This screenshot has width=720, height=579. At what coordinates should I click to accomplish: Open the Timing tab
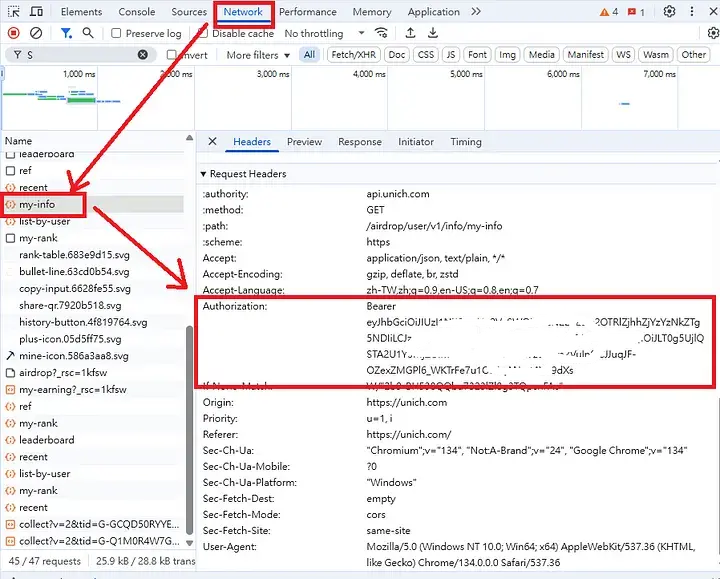[x=466, y=142]
